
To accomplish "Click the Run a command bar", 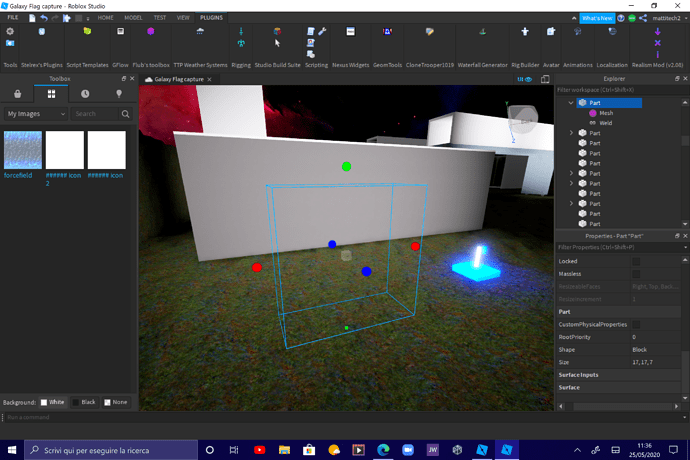I will [x=343, y=417].
